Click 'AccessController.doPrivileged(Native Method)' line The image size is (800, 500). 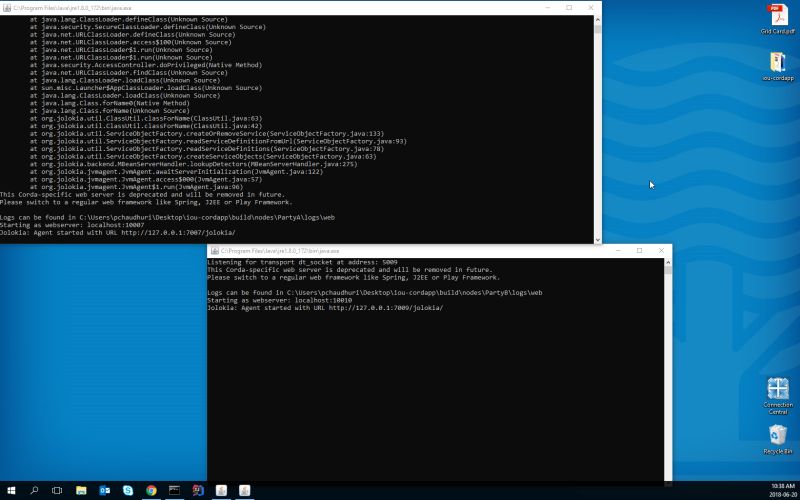pos(146,65)
